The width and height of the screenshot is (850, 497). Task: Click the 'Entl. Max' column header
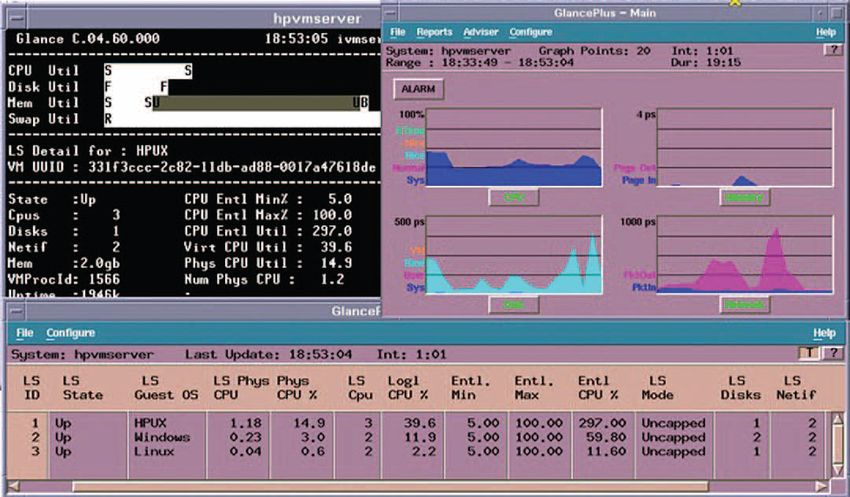534,388
